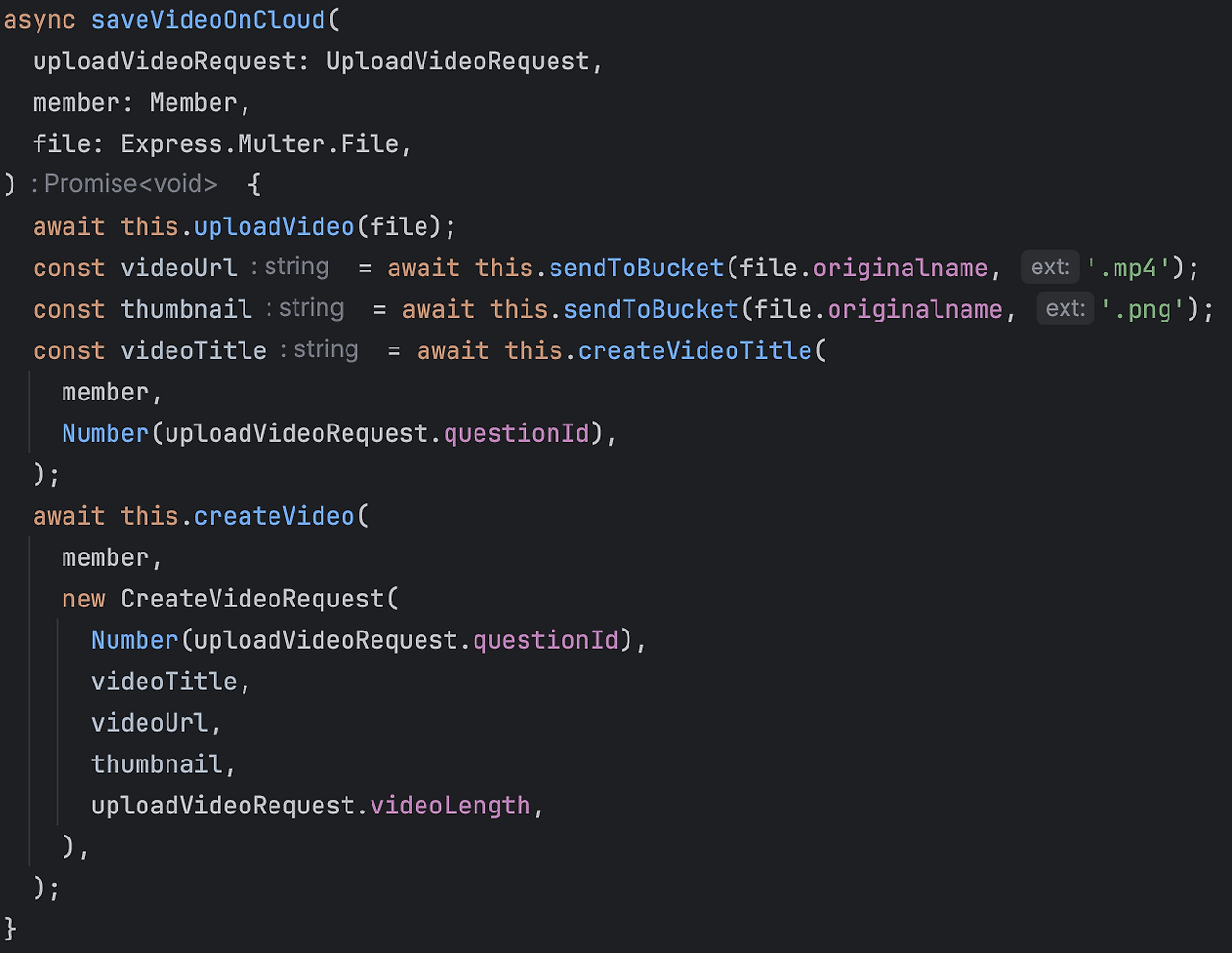Click the async keyword
This screenshot has height=953, width=1232.
pos(40,21)
